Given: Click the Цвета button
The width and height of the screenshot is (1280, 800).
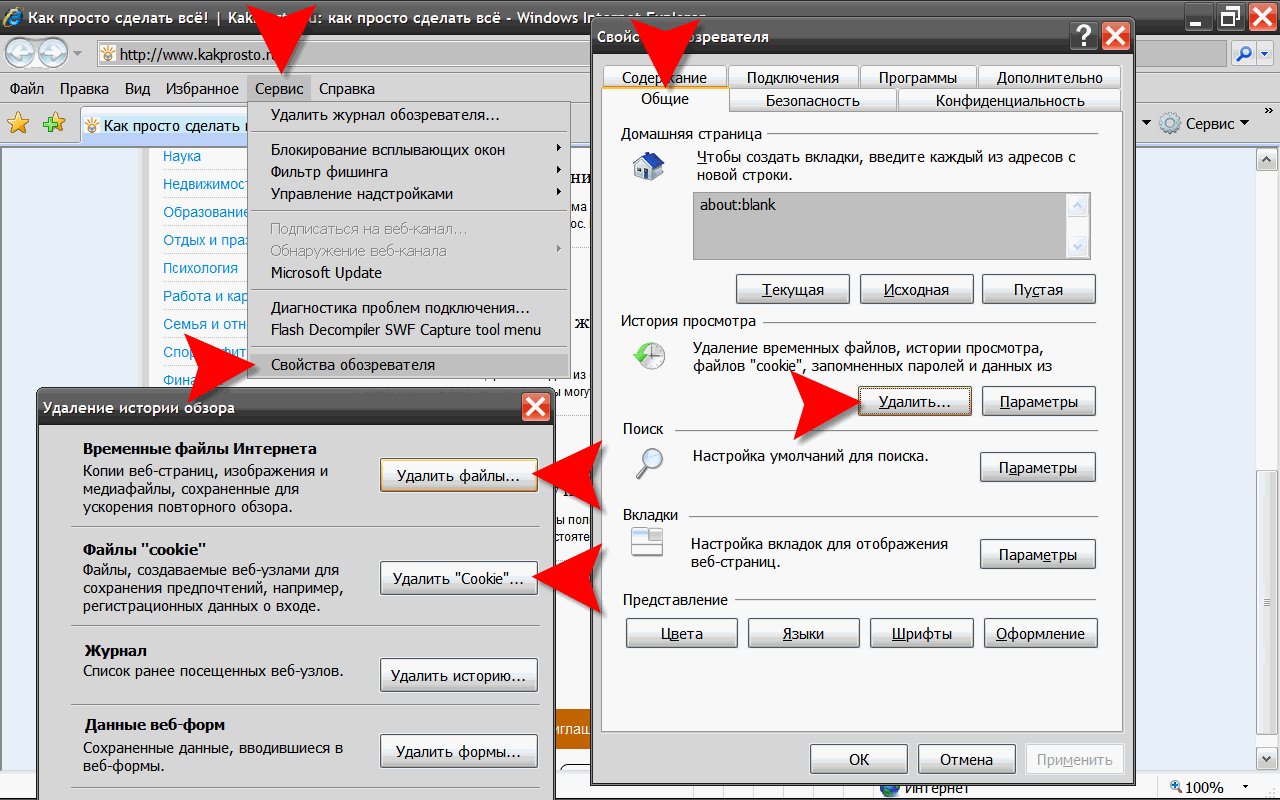Looking at the screenshot, I should pos(682,633).
